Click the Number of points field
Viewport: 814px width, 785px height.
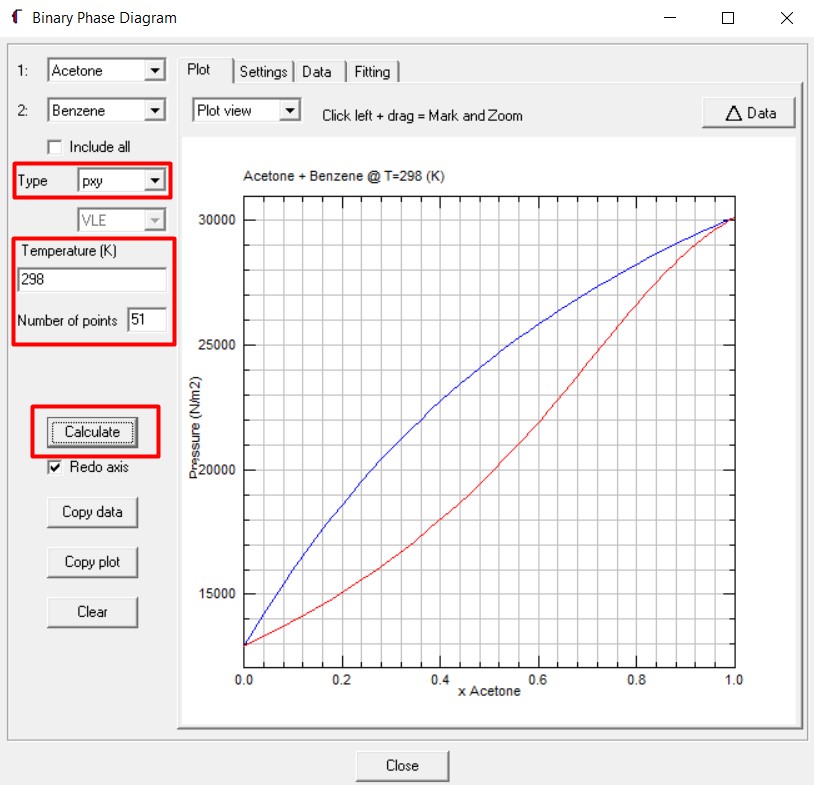[x=146, y=321]
